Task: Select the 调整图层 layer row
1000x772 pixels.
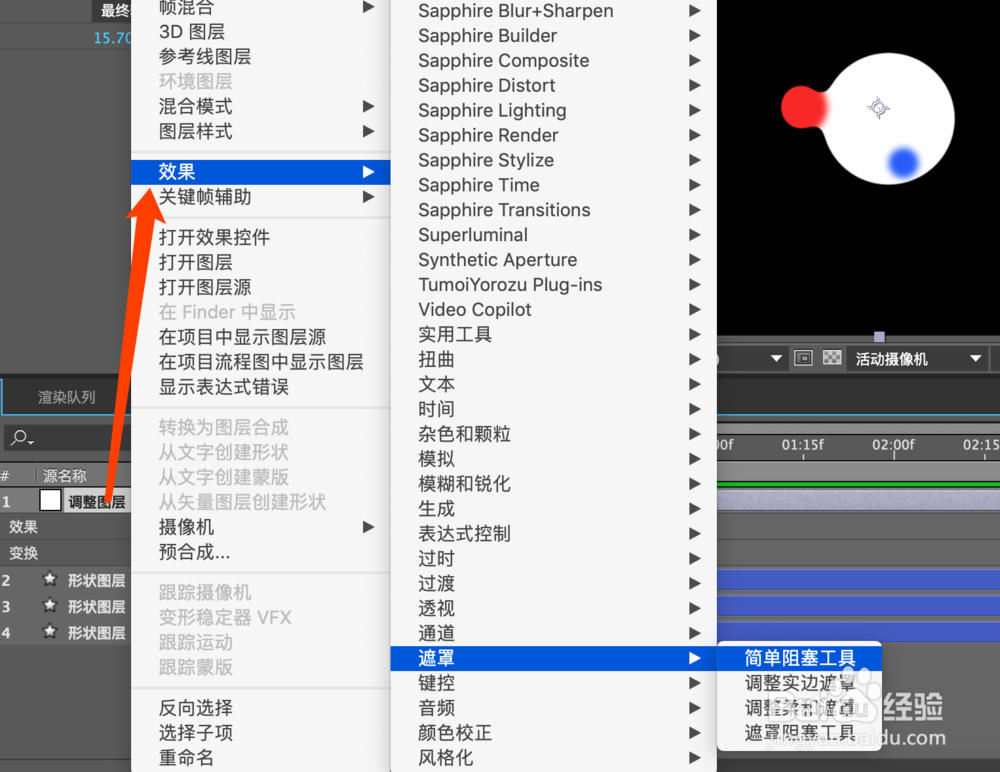Action: [x=65, y=501]
